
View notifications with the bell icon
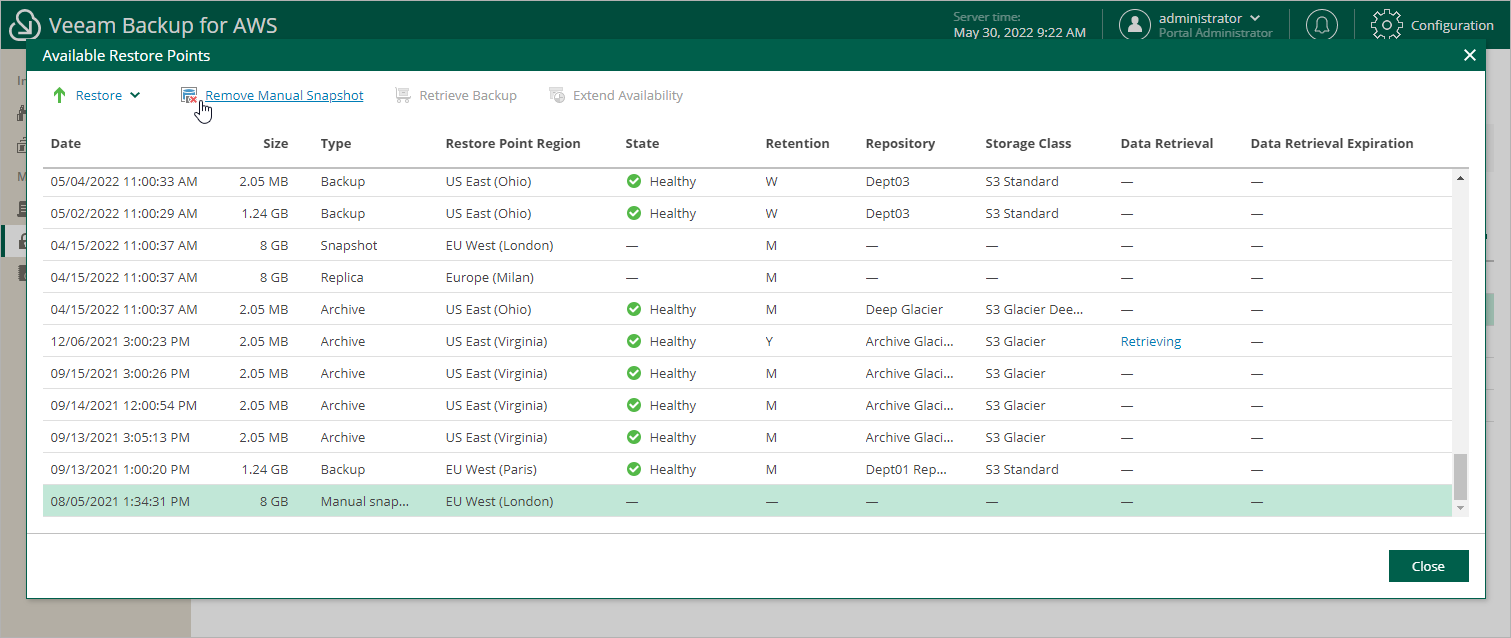[1322, 24]
